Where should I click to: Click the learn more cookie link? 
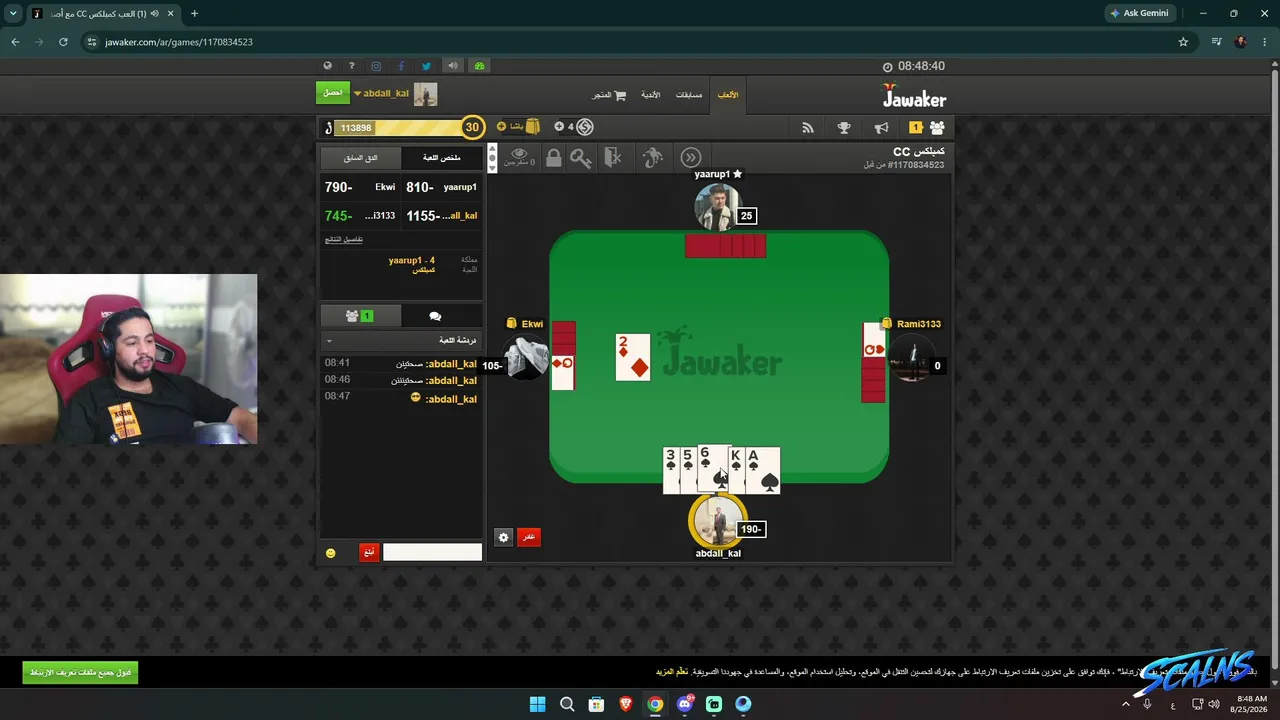672,672
